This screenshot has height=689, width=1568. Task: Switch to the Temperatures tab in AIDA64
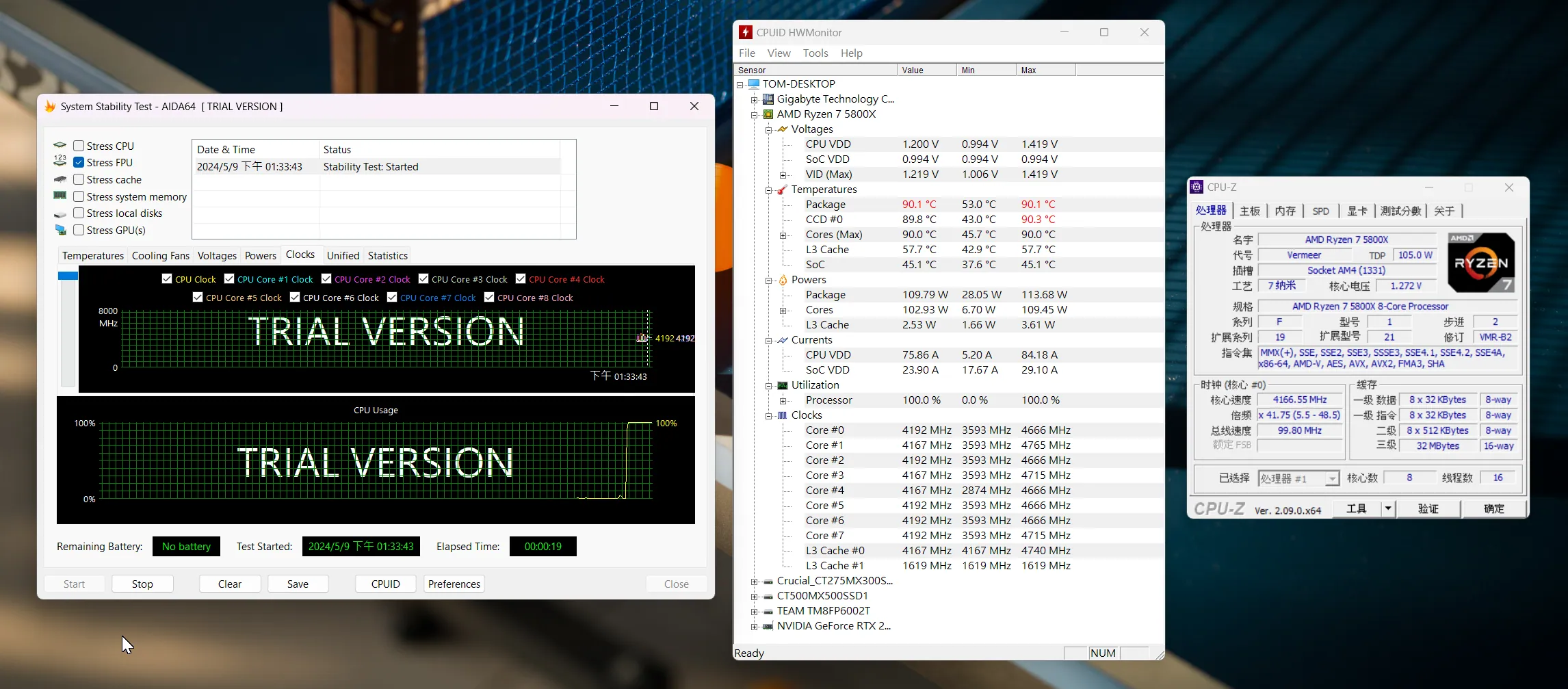(93, 255)
